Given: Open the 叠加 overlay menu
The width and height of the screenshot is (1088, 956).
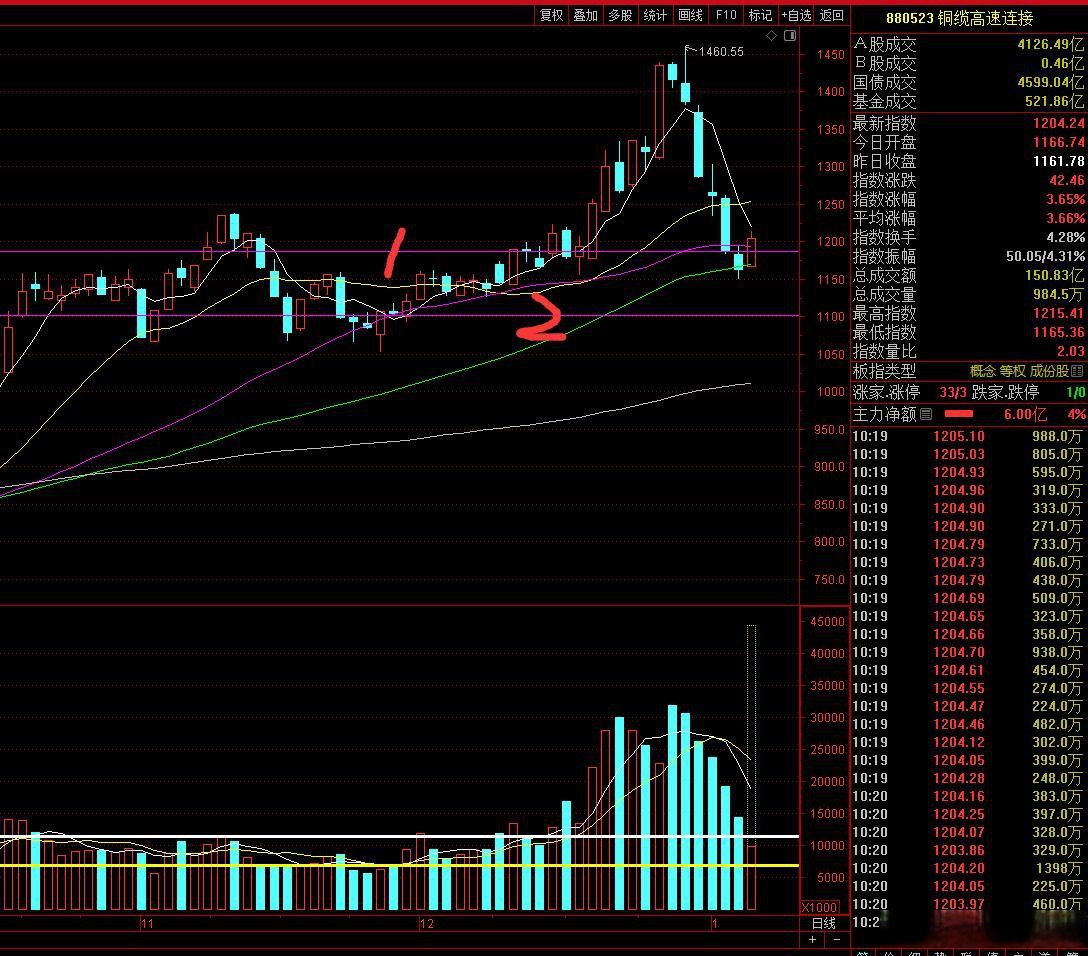Looking at the screenshot, I should pos(585,15).
